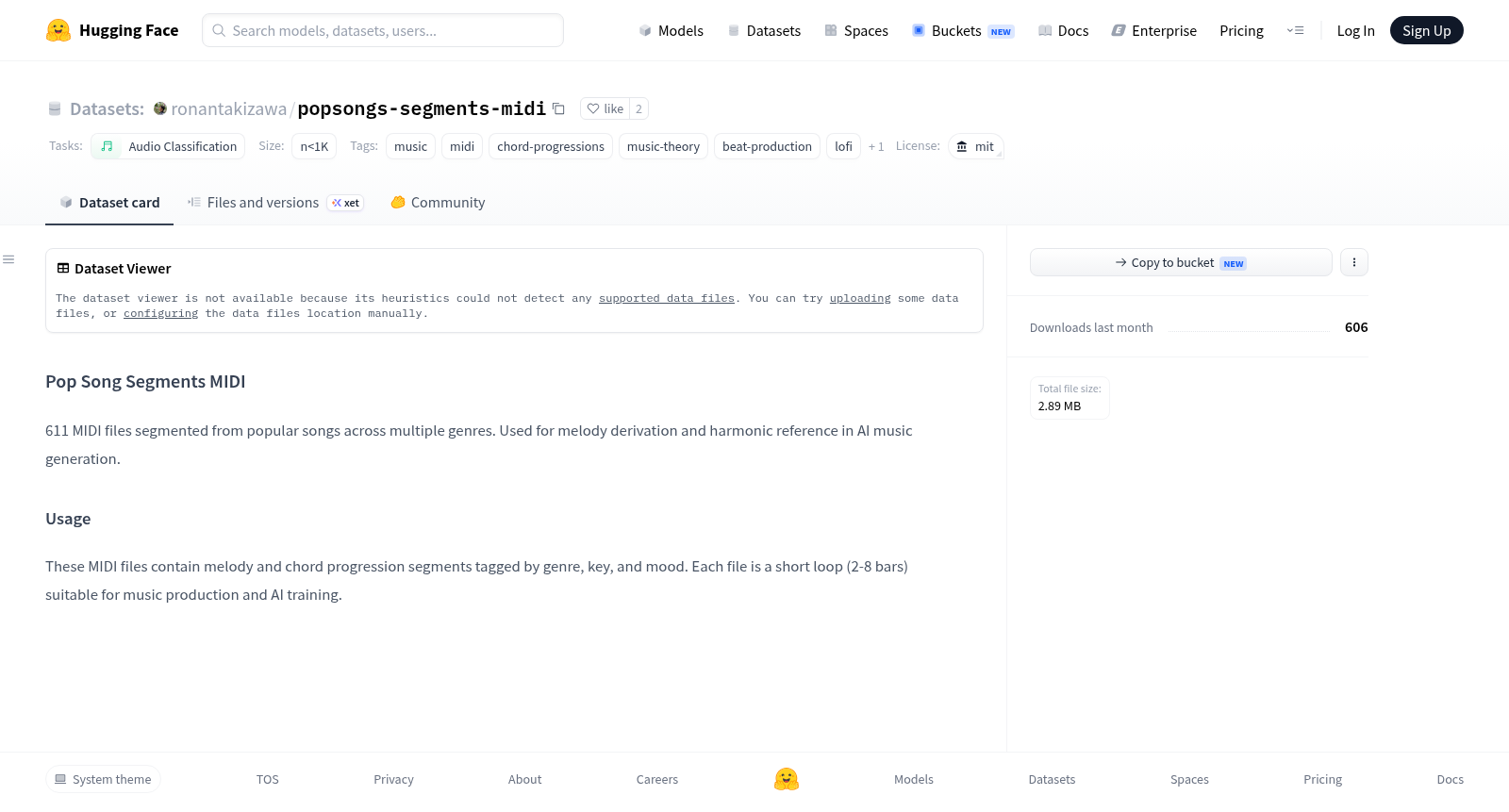
Task: Open Spaces in top navigation
Action: [856, 30]
